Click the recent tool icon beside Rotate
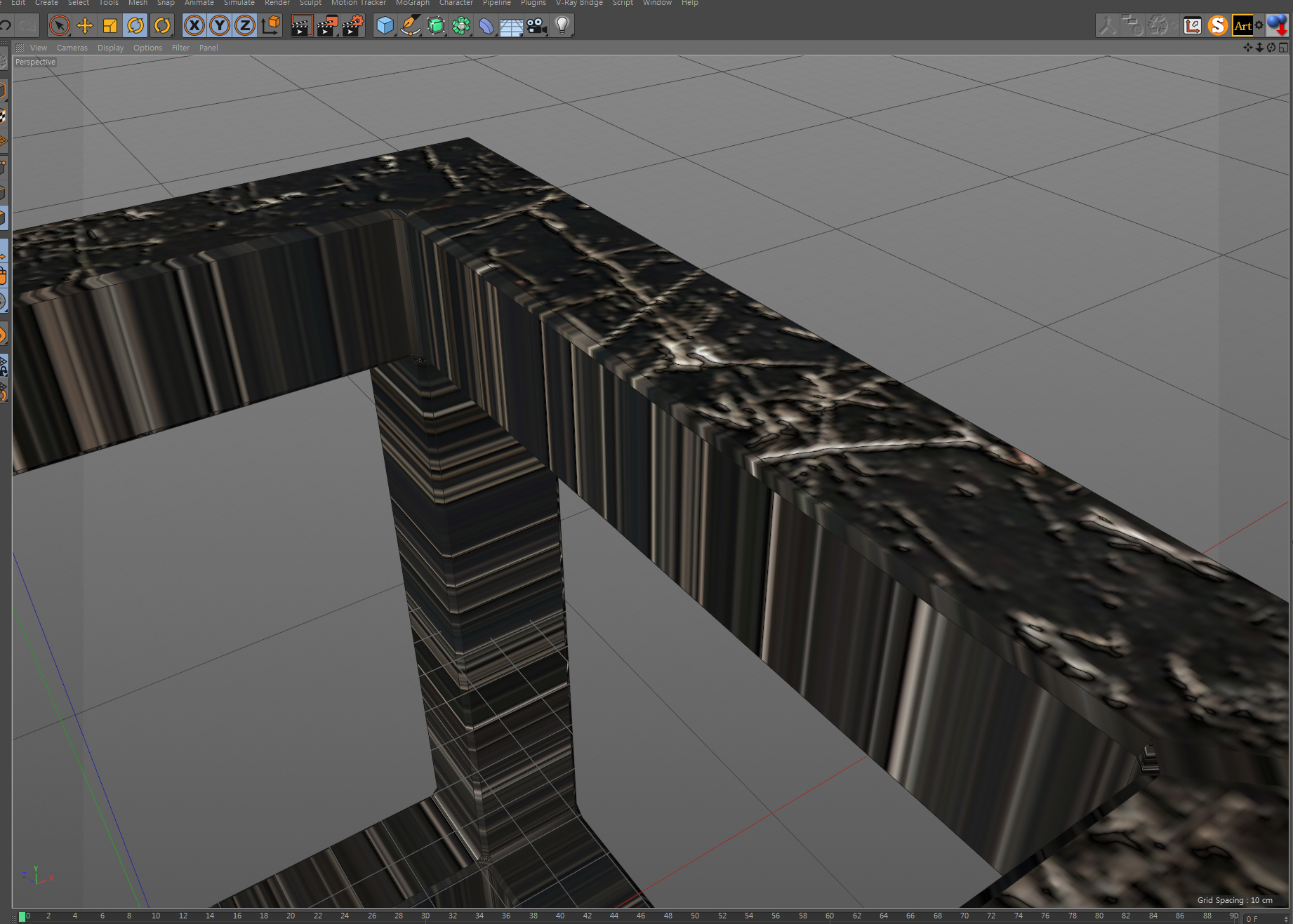 click(x=162, y=26)
